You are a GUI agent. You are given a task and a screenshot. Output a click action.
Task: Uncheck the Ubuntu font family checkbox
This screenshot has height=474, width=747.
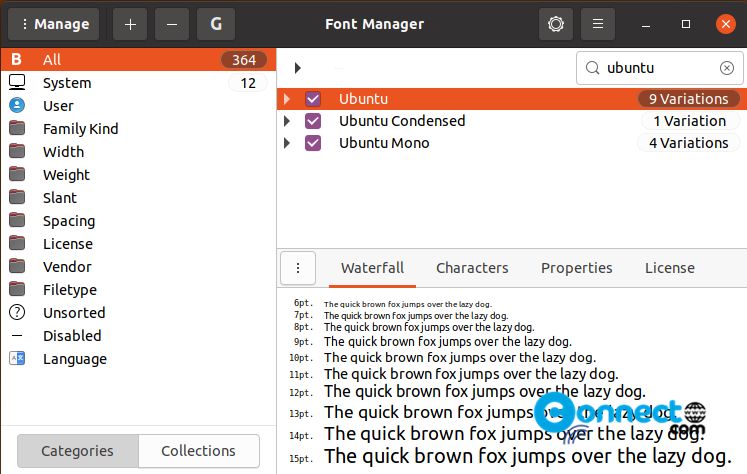313,99
